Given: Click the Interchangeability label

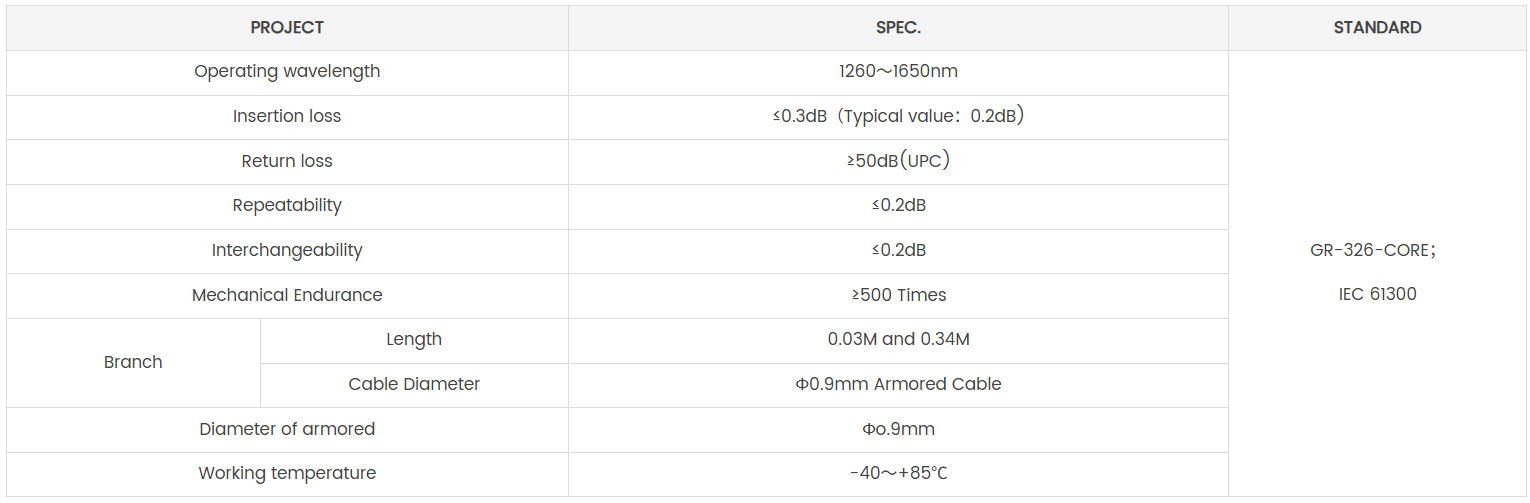Looking at the screenshot, I should tap(287, 250).
